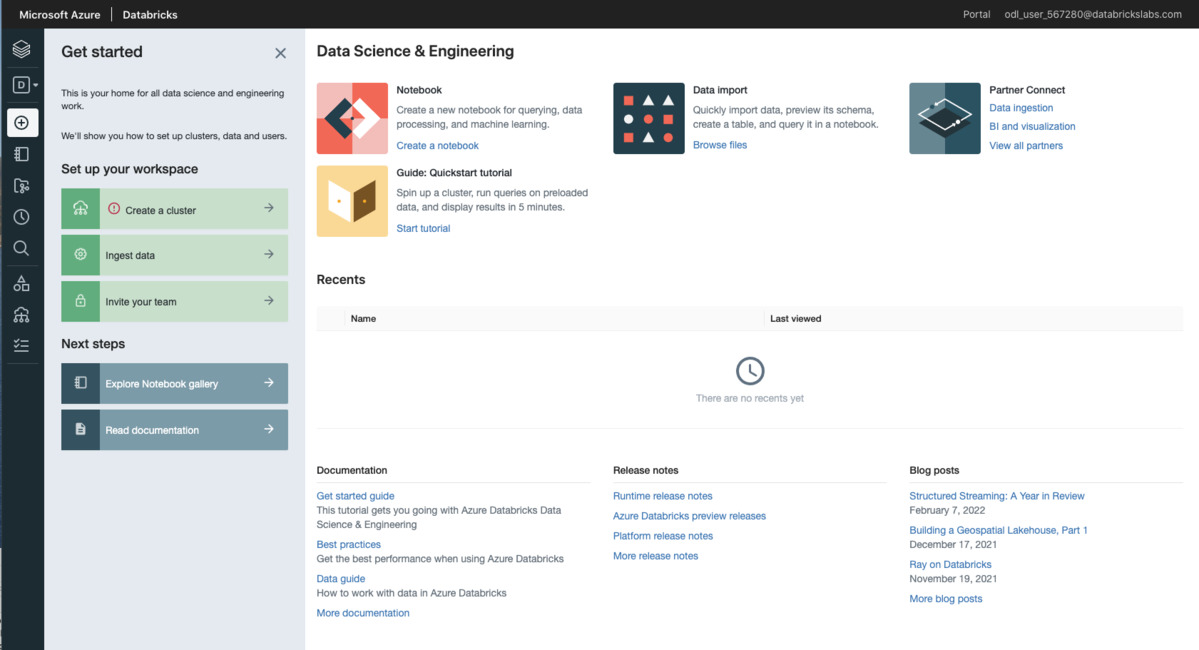Click the red warning icon on Create a cluster
The height and width of the screenshot is (650, 1199).
[114, 209]
